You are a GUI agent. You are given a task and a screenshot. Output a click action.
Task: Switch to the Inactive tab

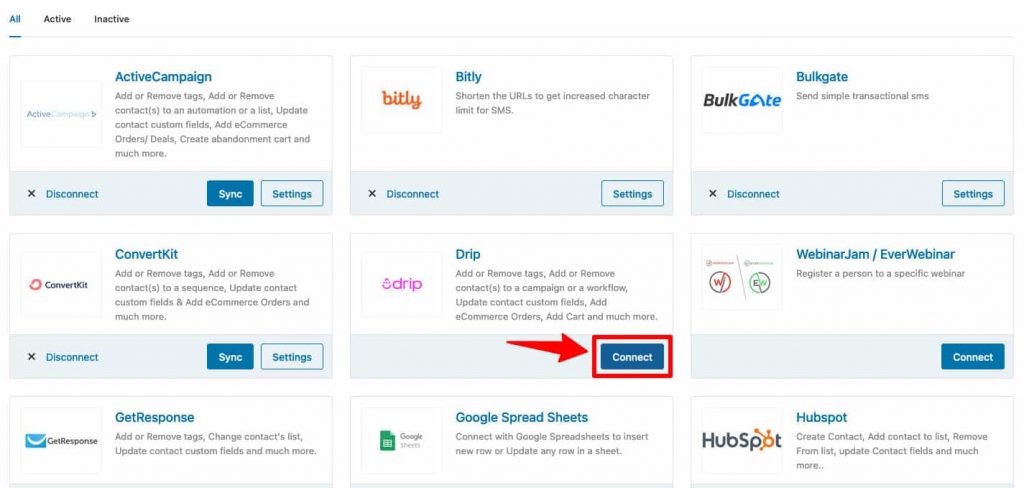point(112,19)
